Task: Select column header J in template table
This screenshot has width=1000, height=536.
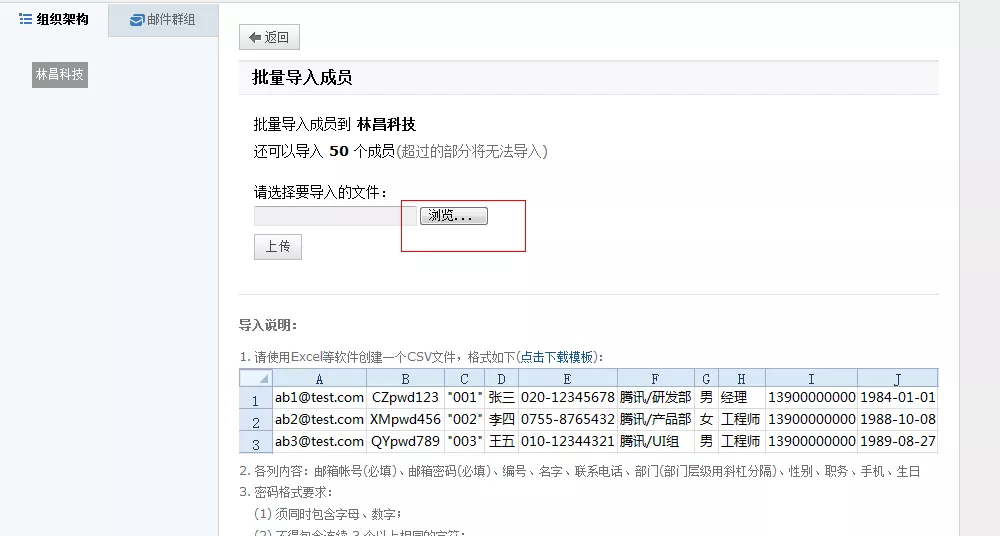Action: 897,378
